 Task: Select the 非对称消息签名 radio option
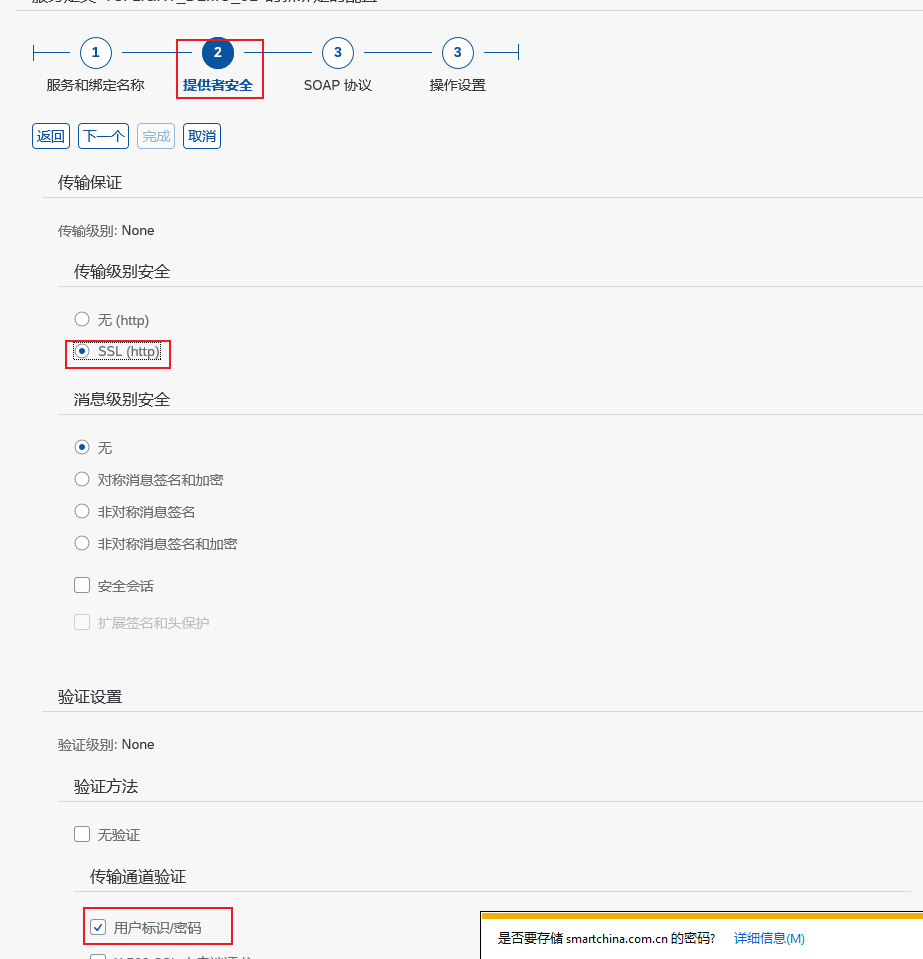coord(82,511)
